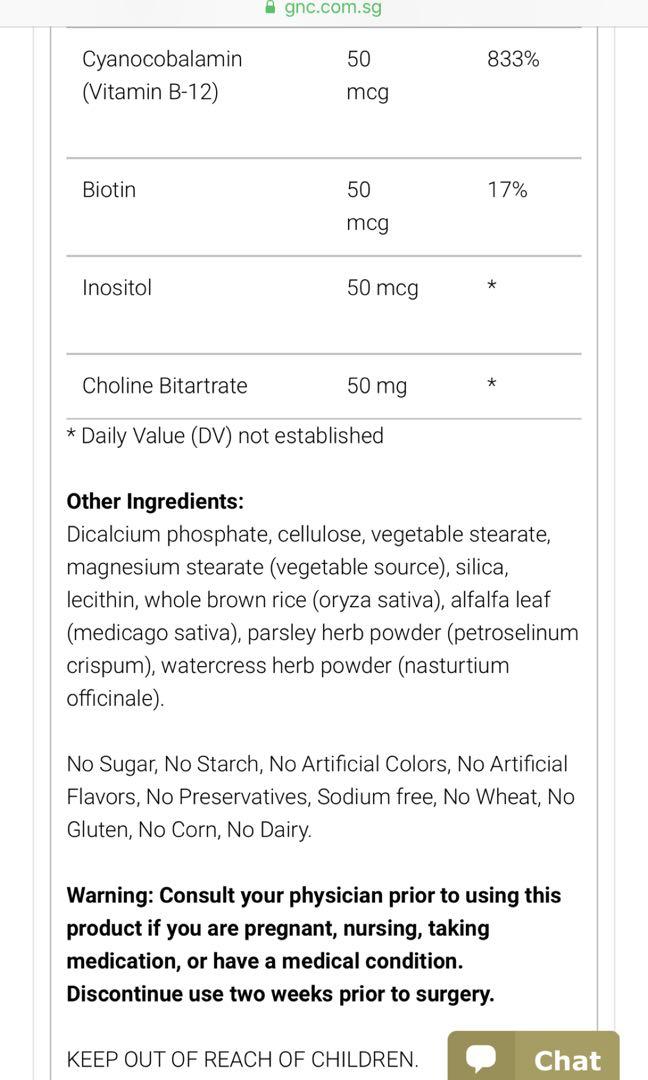Open the Chat speech bubble icon
Screen dimensions: 648x1080
coord(481,1059)
